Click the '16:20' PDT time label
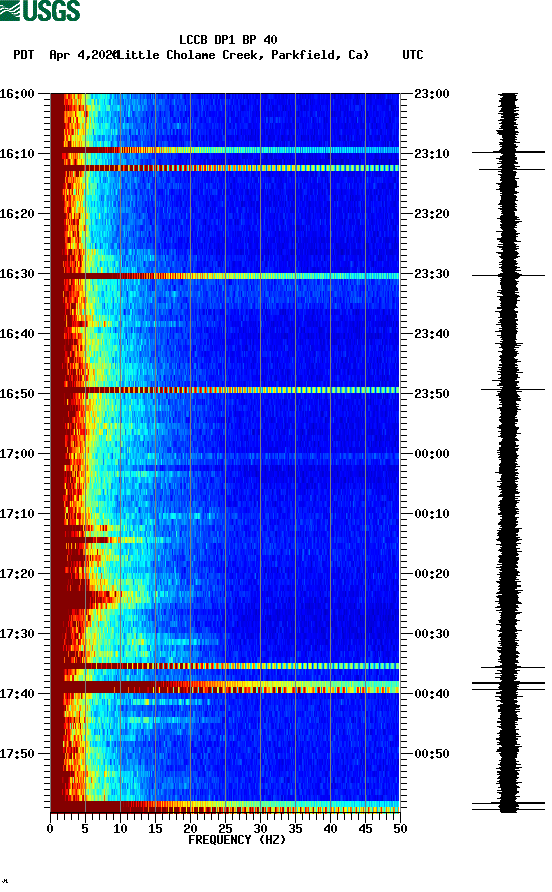Image resolution: width=552 pixels, height=892 pixels. pos(17,214)
